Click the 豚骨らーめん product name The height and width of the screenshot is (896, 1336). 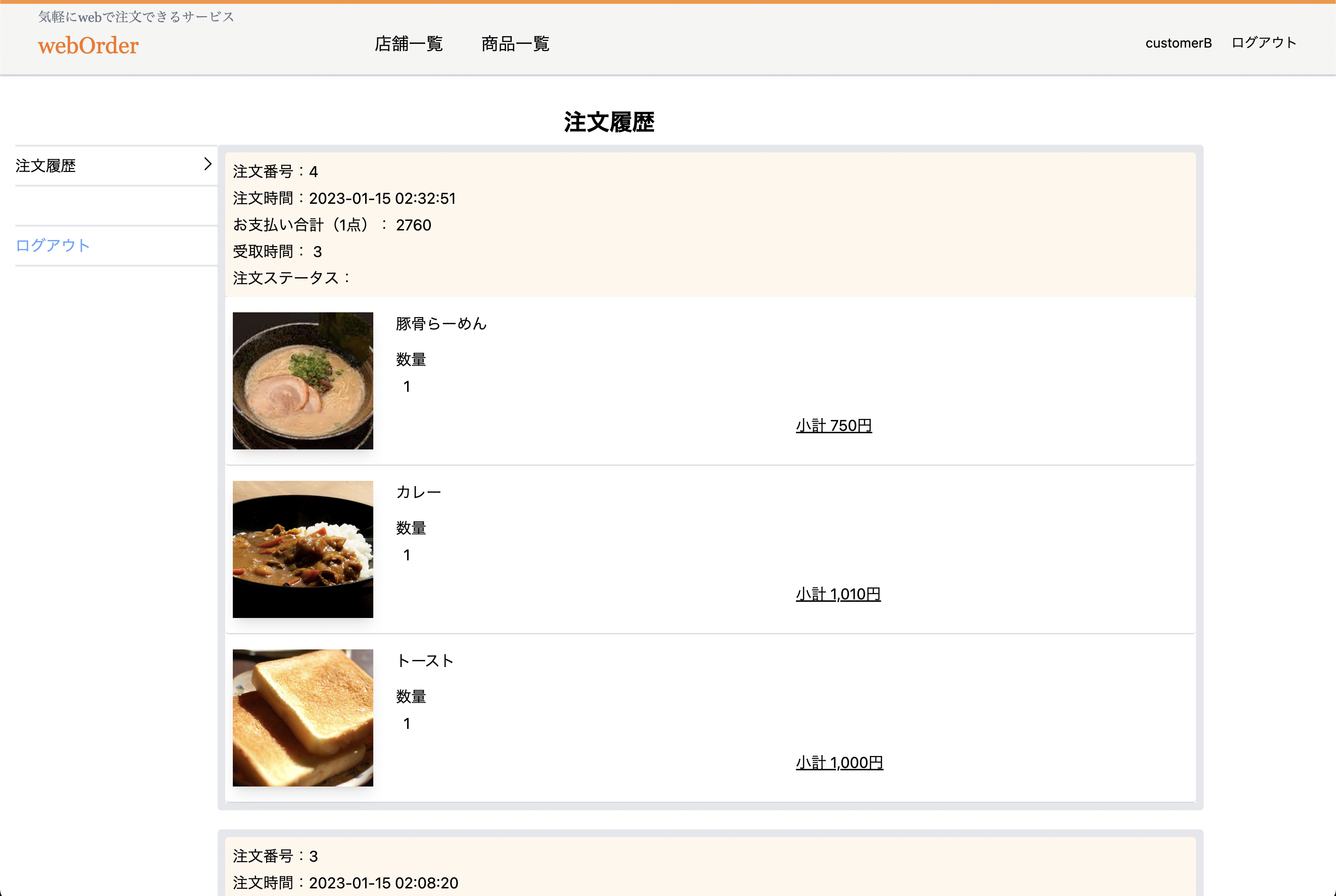tap(440, 323)
